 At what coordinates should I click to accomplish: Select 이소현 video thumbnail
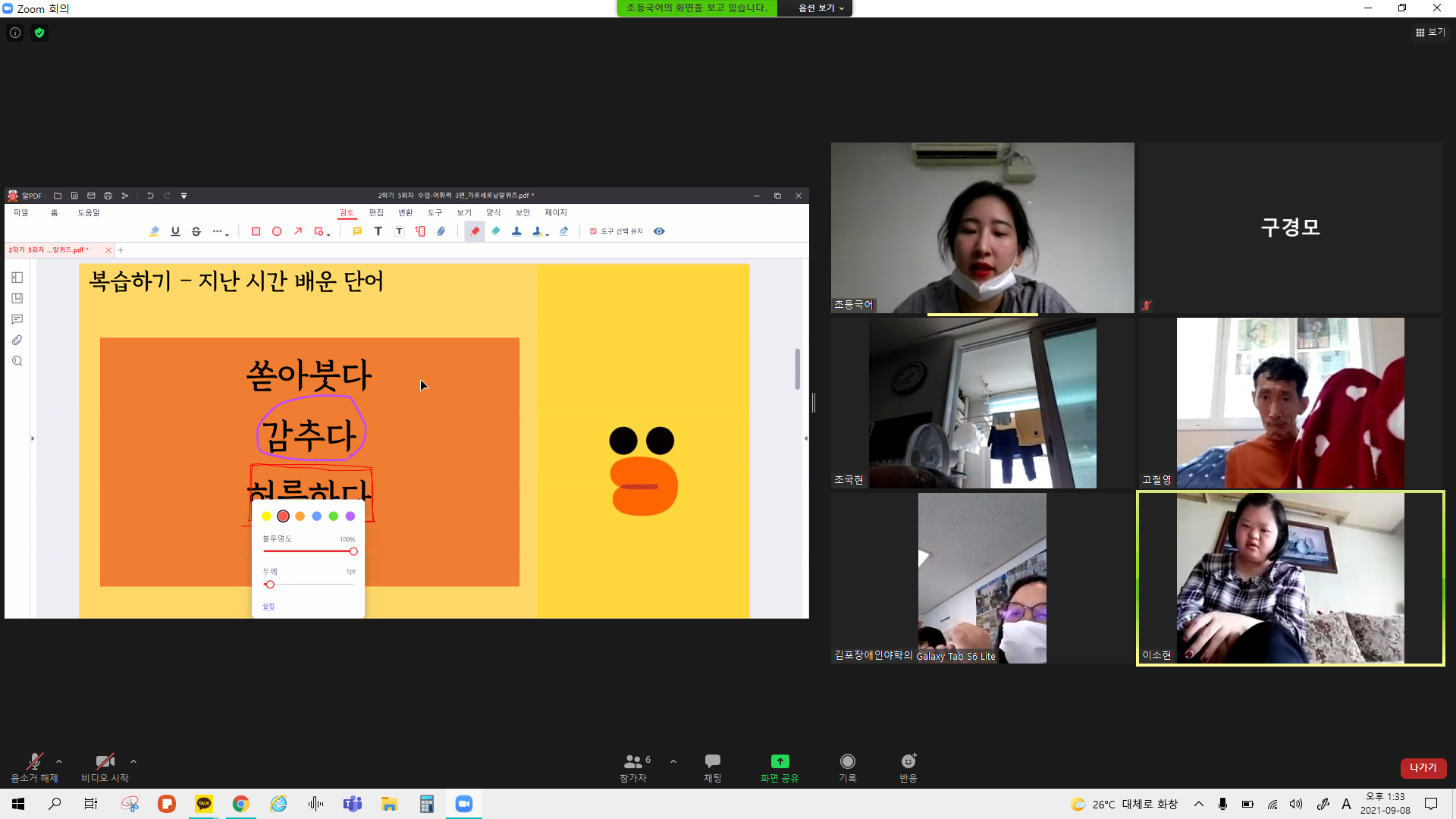coord(1290,579)
